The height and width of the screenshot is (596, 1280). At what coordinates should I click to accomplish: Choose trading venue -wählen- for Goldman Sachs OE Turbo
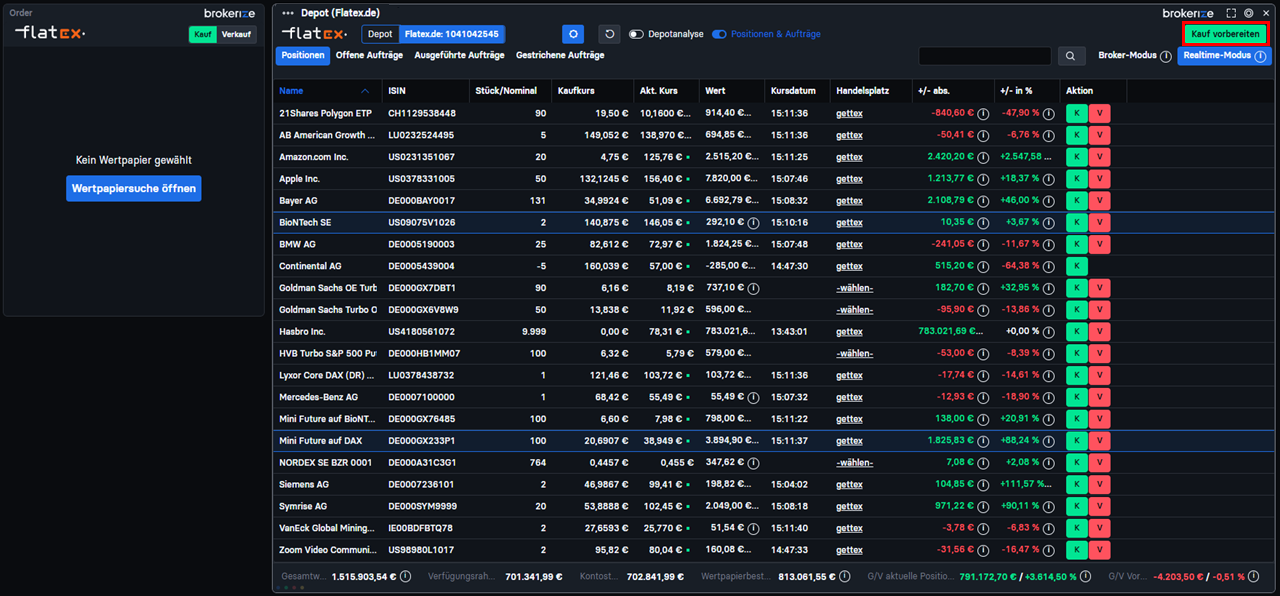pyautogui.click(x=855, y=288)
